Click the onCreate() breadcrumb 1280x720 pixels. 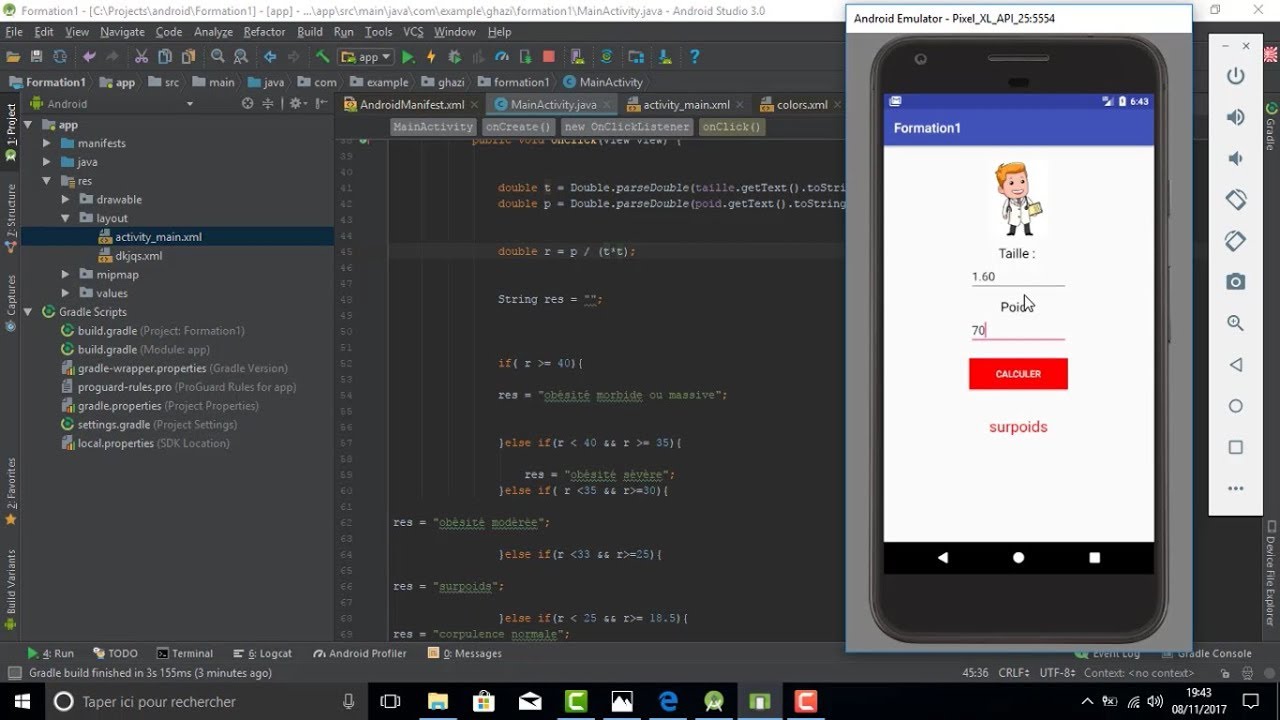pos(518,127)
